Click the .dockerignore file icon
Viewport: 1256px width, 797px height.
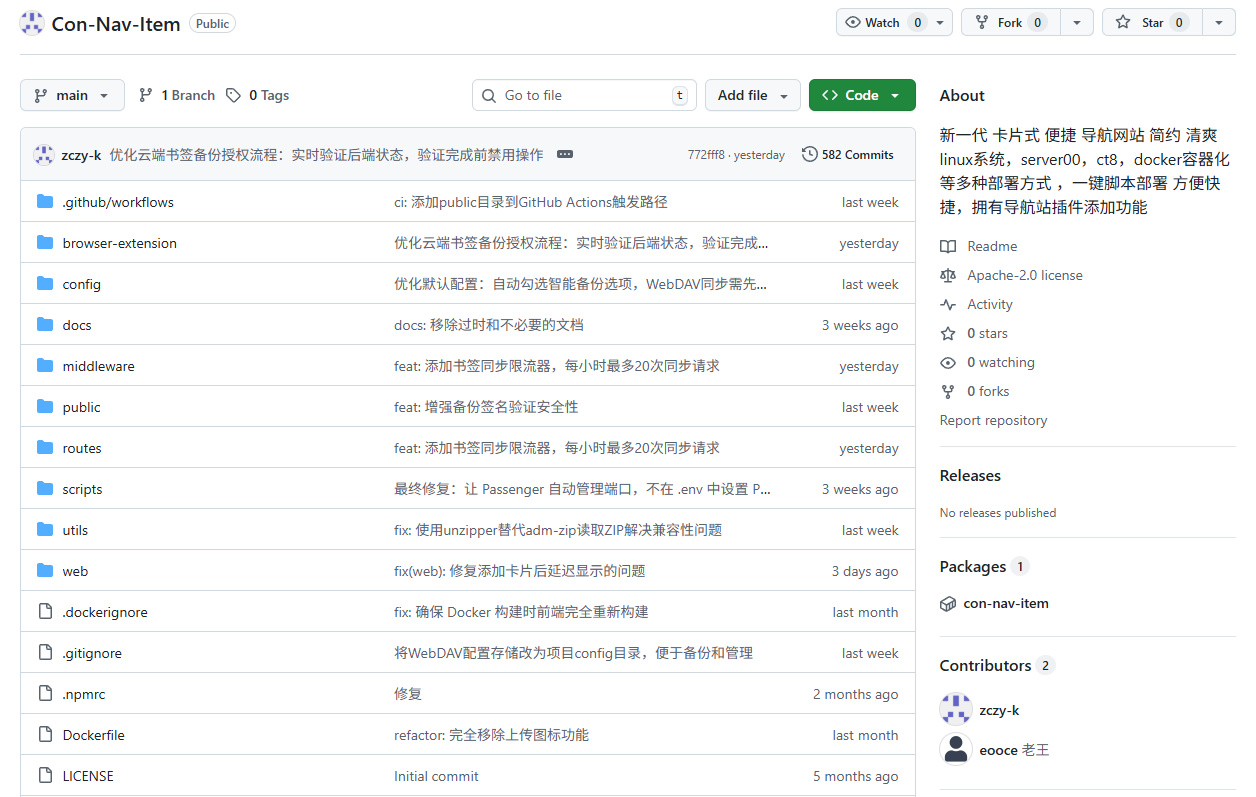coord(45,612)
